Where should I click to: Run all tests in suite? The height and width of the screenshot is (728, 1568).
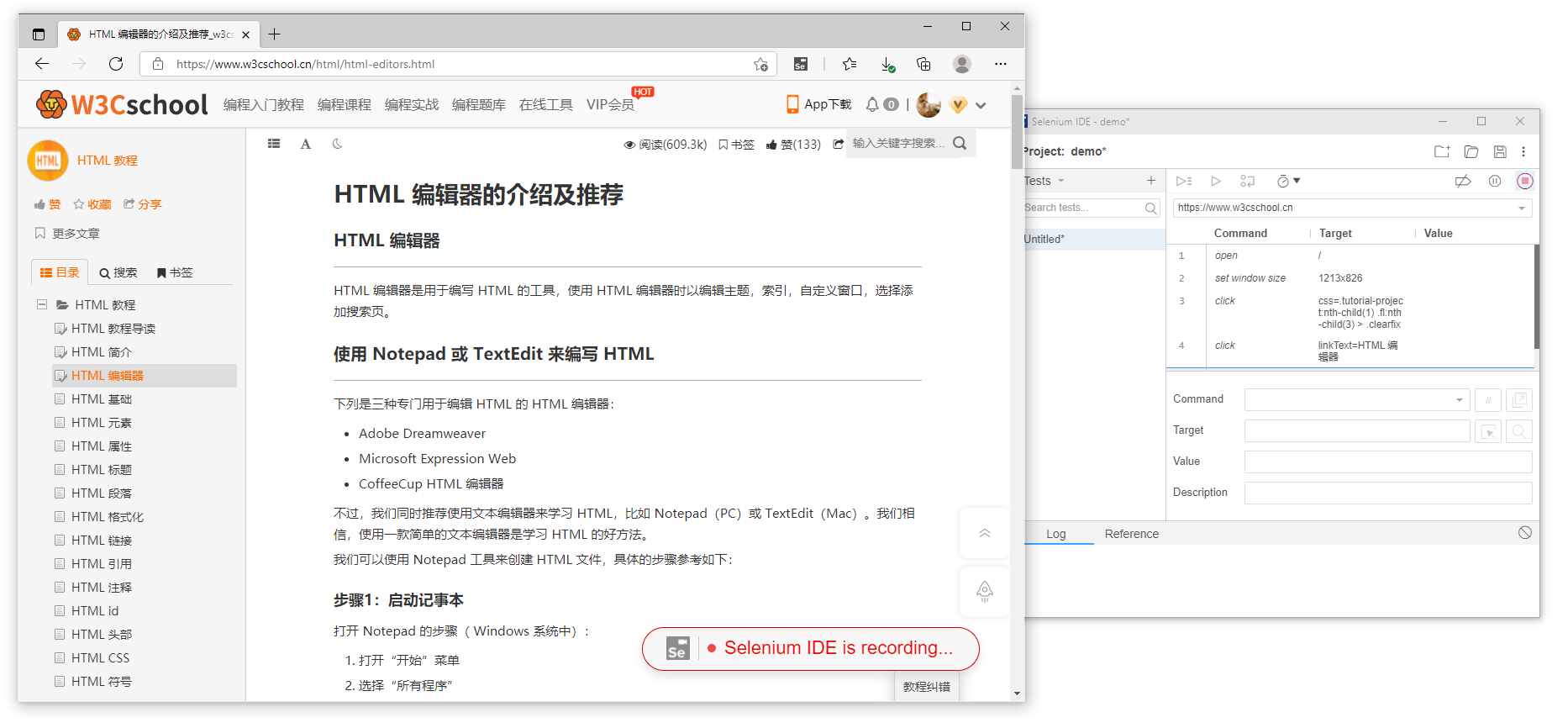(x=1184, y=181)
